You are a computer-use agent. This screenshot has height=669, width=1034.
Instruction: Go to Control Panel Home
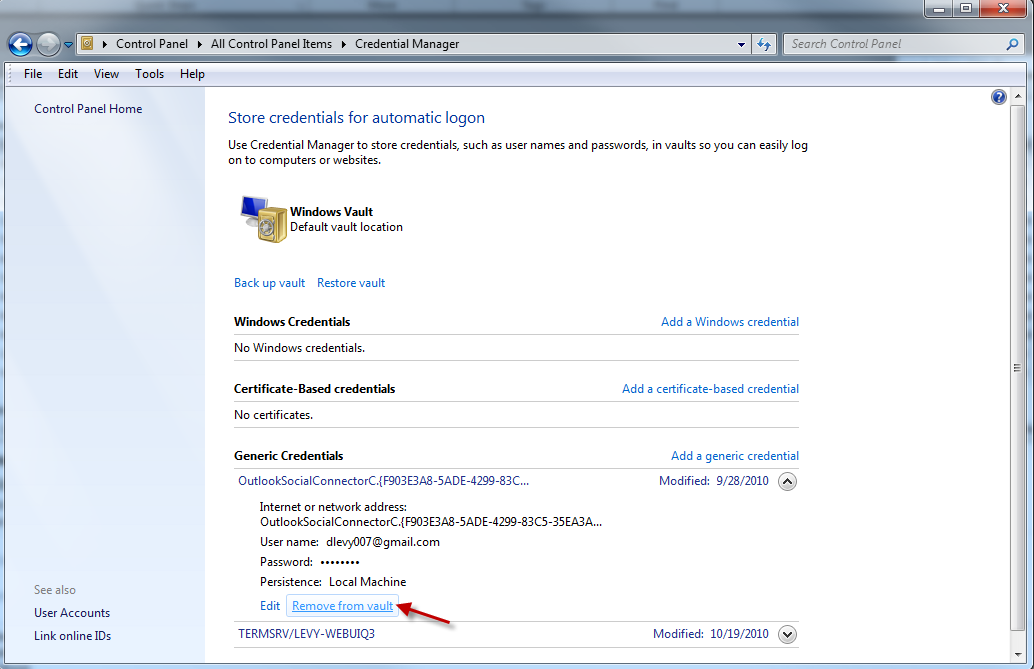click(88, 109)
